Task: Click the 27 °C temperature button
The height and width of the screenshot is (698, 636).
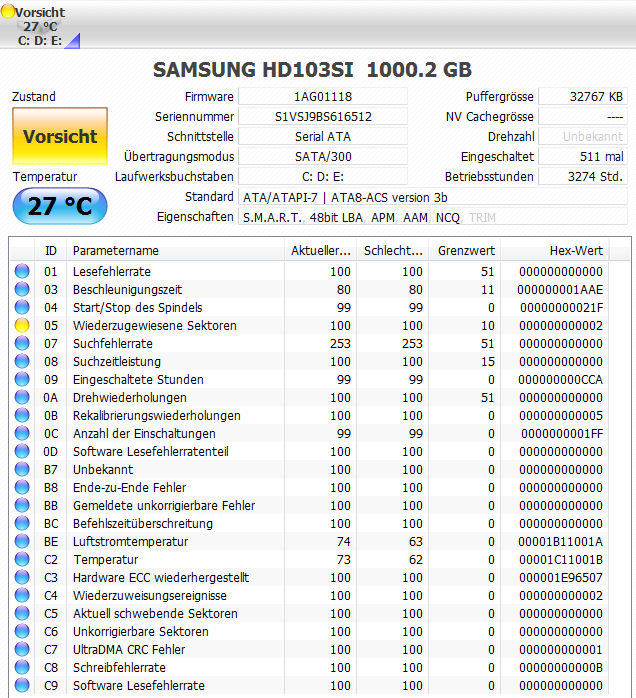Action: (x=60, y=206)
